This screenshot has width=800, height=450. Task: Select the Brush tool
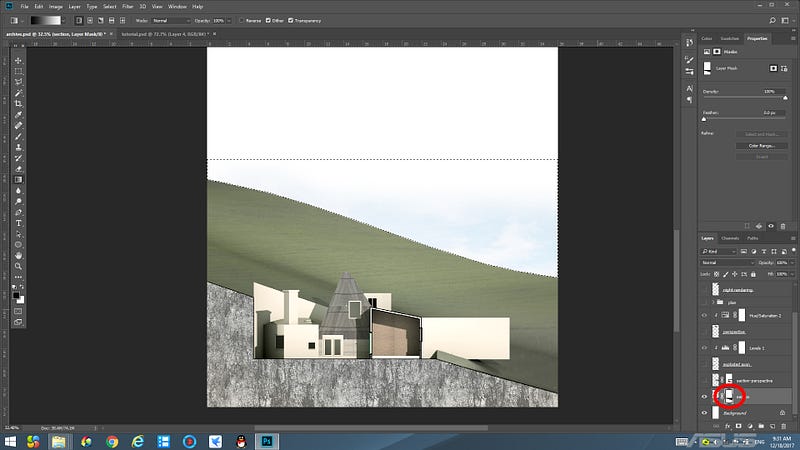tap(18, 136)
